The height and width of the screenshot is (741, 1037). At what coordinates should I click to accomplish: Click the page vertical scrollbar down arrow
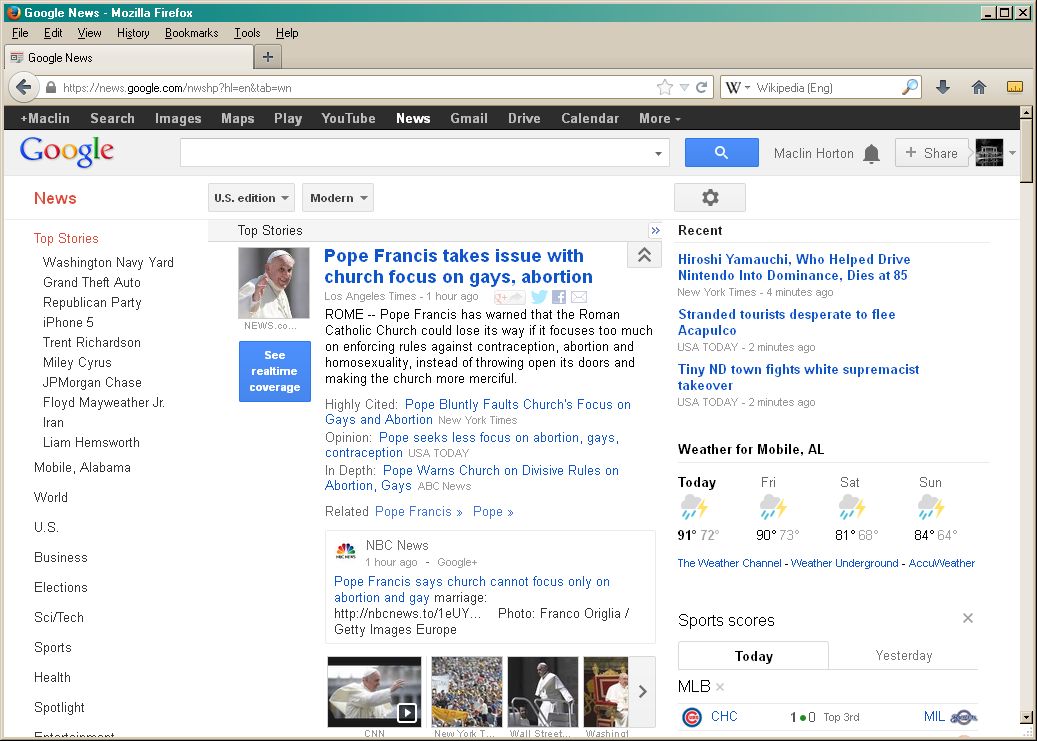click(x=1025, y=716)
